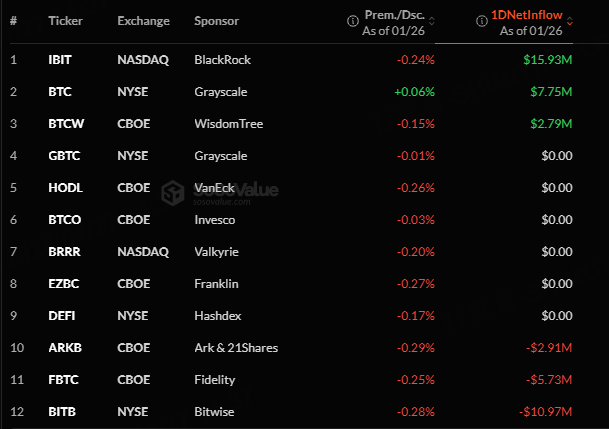Click the Prem./Dsc. info icon
The width and height of the screenshot is (609, 429).
click(x=353, y=21)
